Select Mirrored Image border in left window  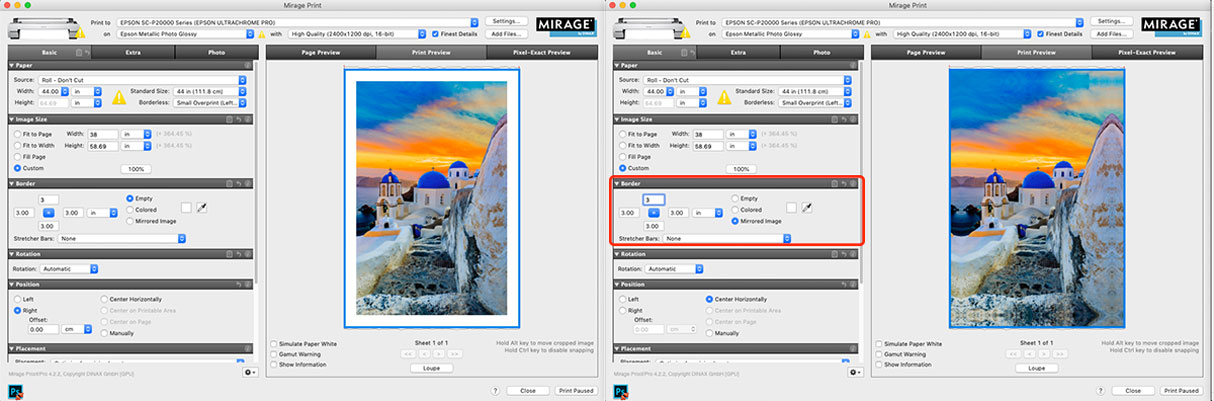[152, 221]
